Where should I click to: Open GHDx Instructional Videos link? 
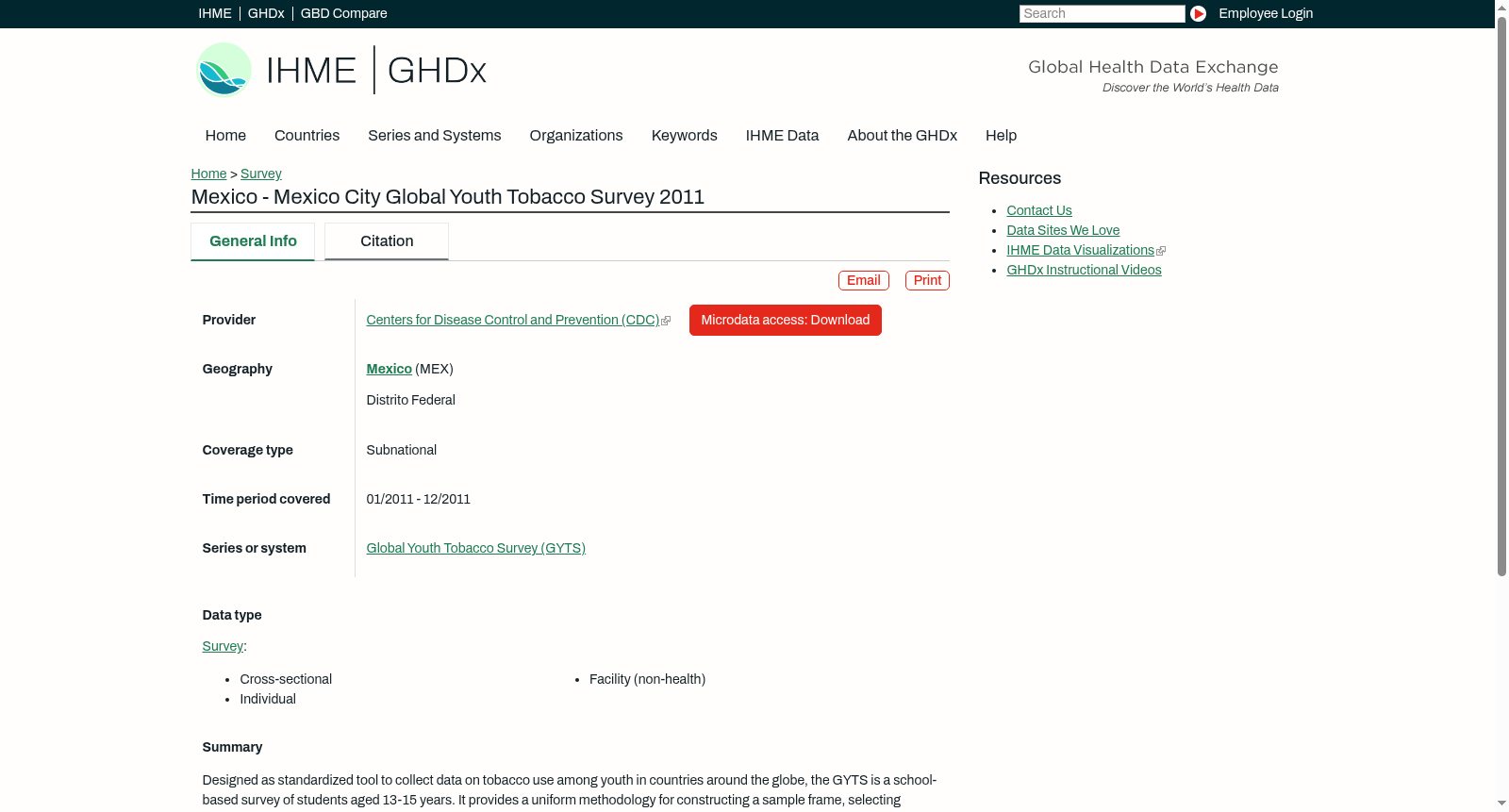(1085, 271)
